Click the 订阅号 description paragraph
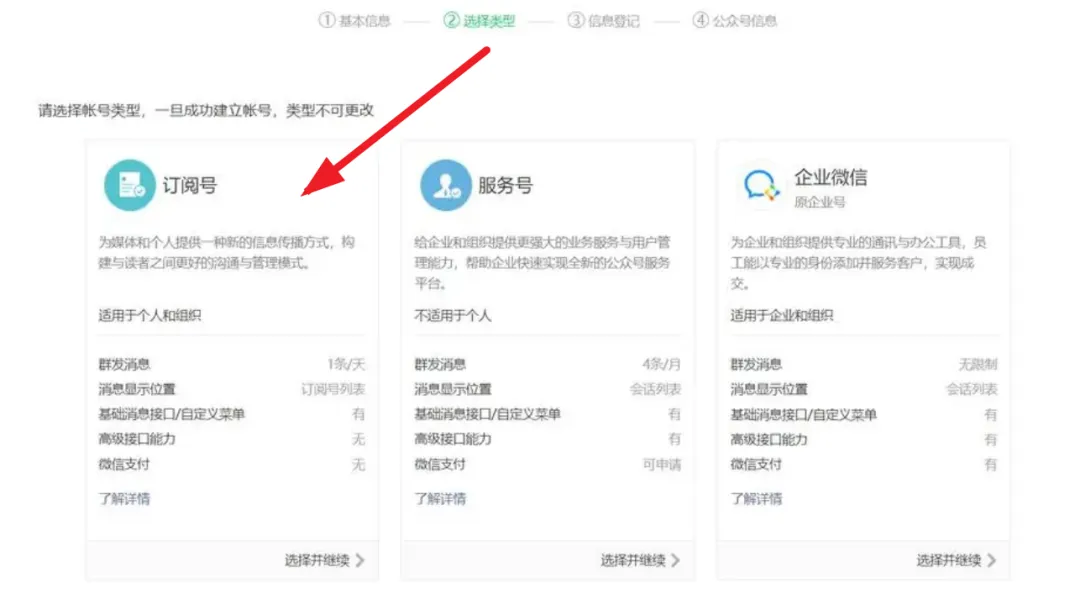Screen dimensions: 1080x615 coord(227,253)
